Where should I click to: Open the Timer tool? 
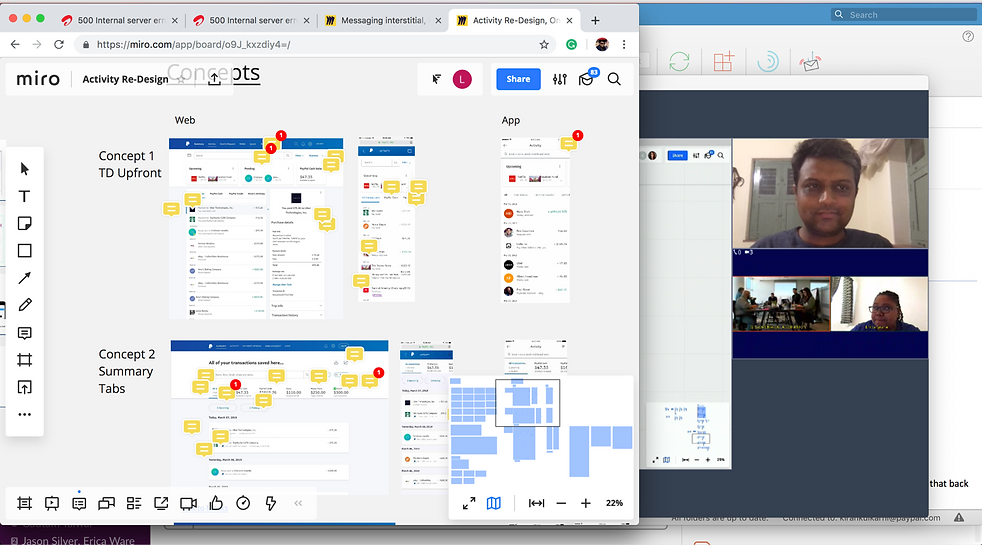[x=243, y=503]
